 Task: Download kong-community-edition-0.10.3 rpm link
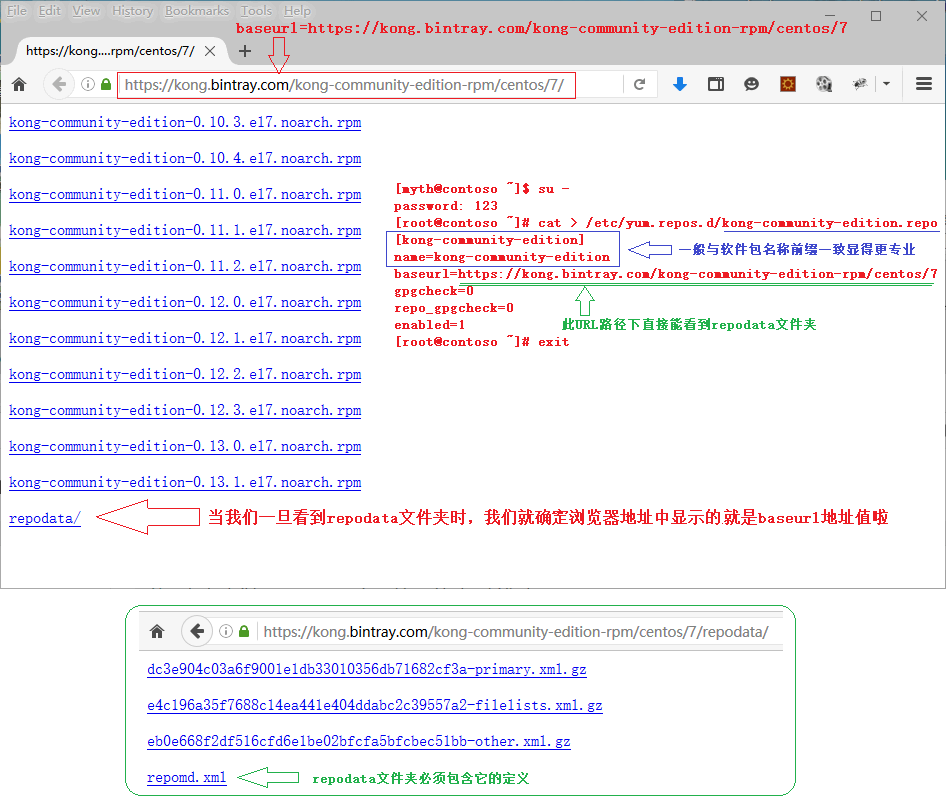185,122
